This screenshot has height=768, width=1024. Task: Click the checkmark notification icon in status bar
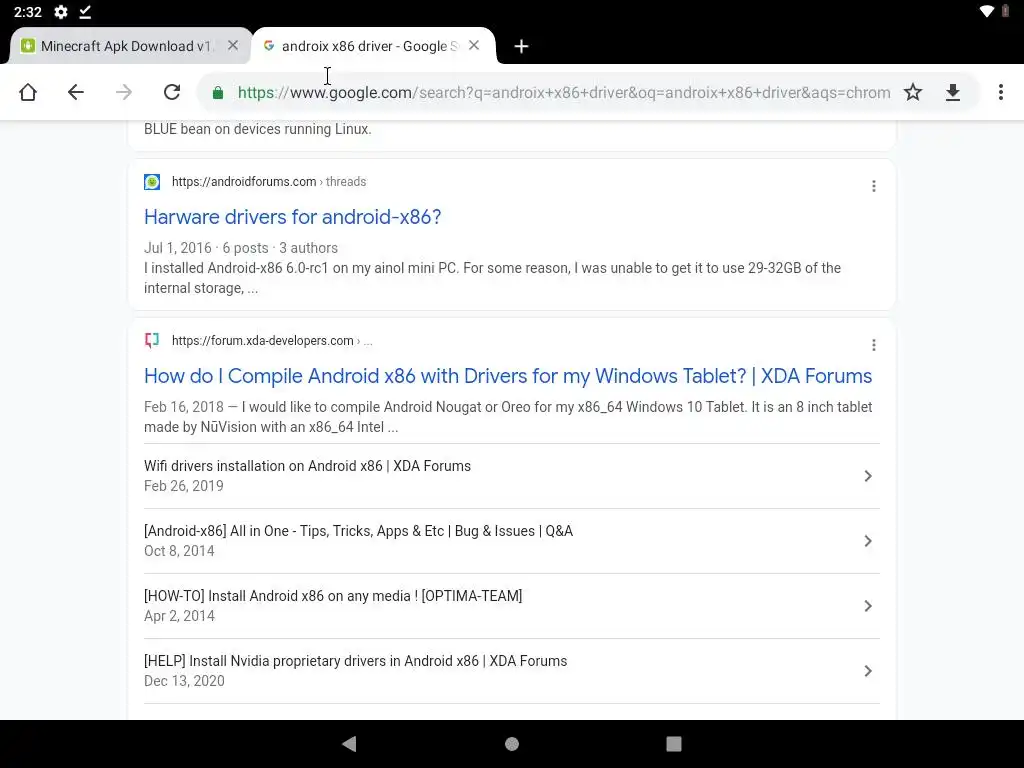click(85, 12)
